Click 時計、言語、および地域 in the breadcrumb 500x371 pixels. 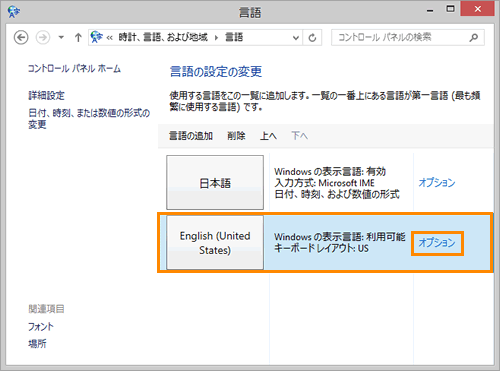pos(163,37)
